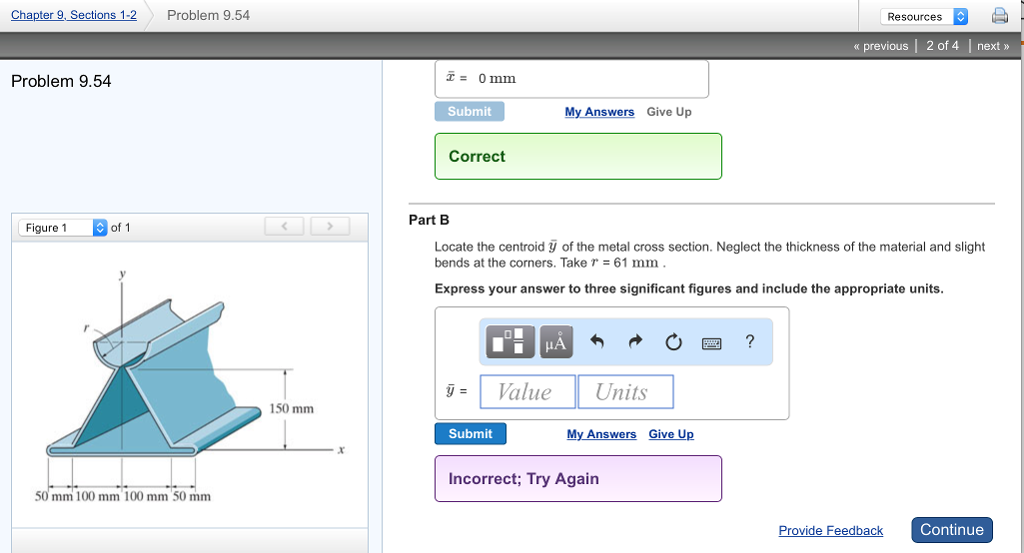Open the Greek symbols (μÅ) palette
The width and height of the screenshot is (1024, 553).
[555, 342]
